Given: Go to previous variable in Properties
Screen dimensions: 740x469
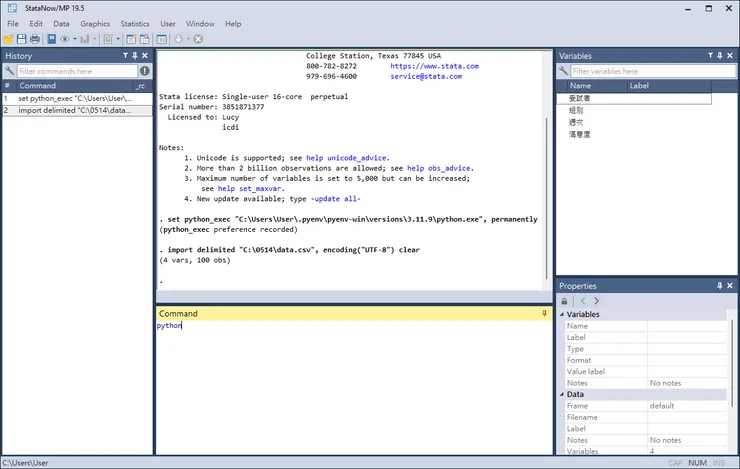Looking at the screenshot, I should click(x=583, y=301).
